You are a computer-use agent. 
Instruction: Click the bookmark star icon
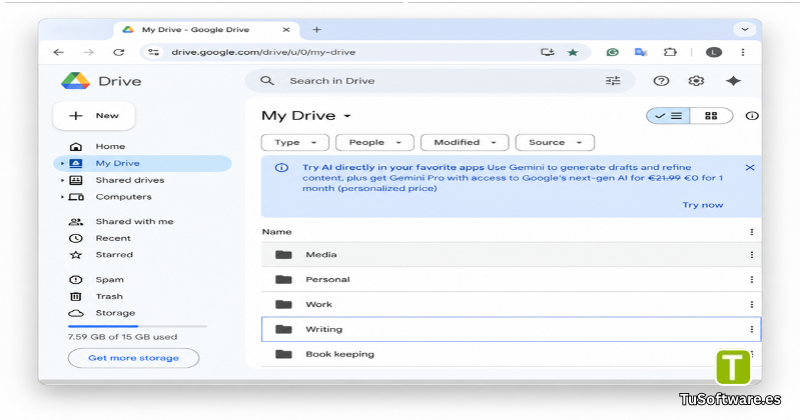pos(572,52)
